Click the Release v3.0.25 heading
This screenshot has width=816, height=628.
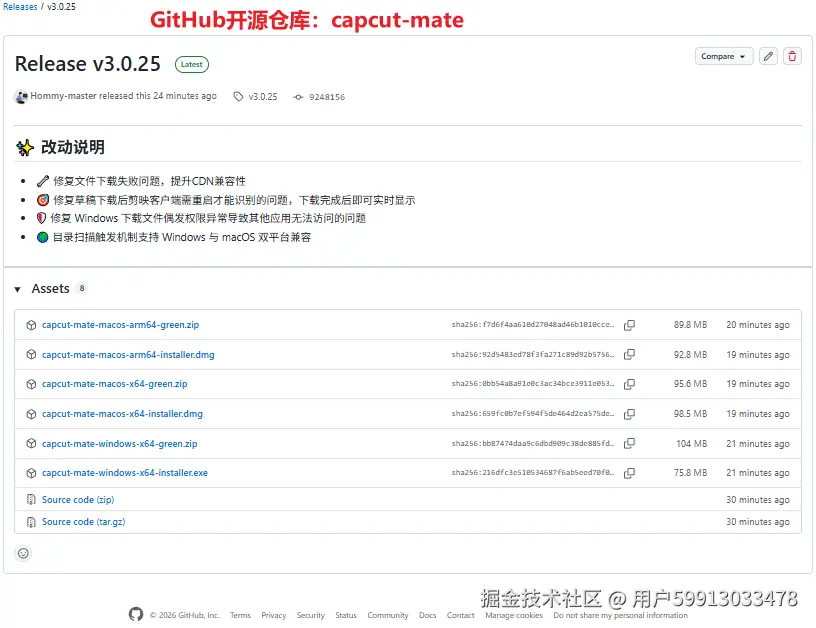[x=87, y=64]
